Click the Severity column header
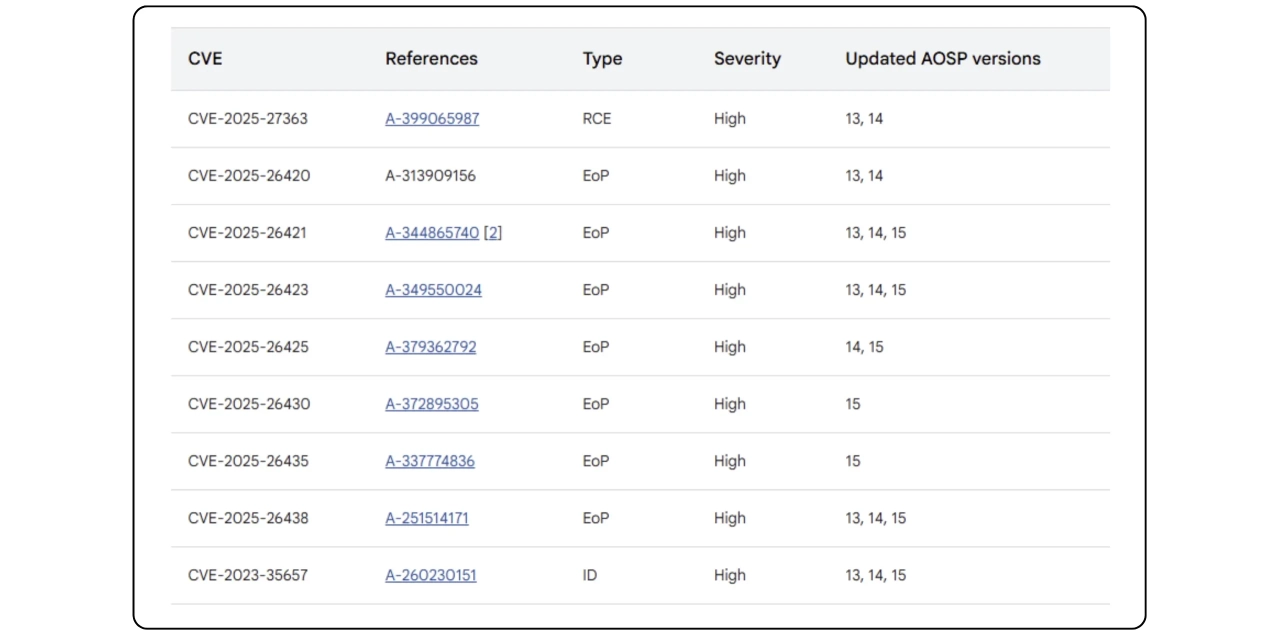1280x635 pixels. point(747,59)
